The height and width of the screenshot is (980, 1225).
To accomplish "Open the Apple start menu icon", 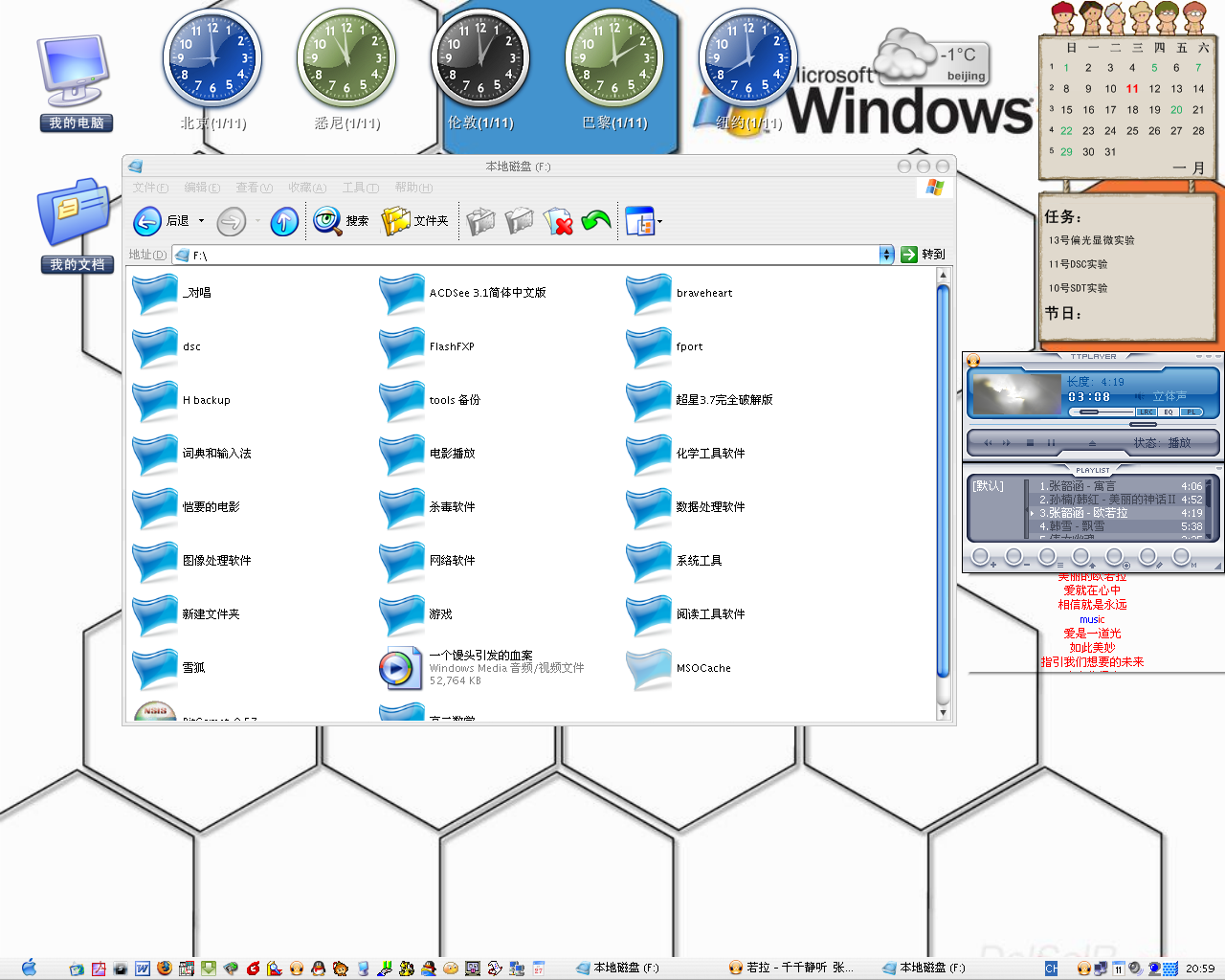I will tap(29, 968).
